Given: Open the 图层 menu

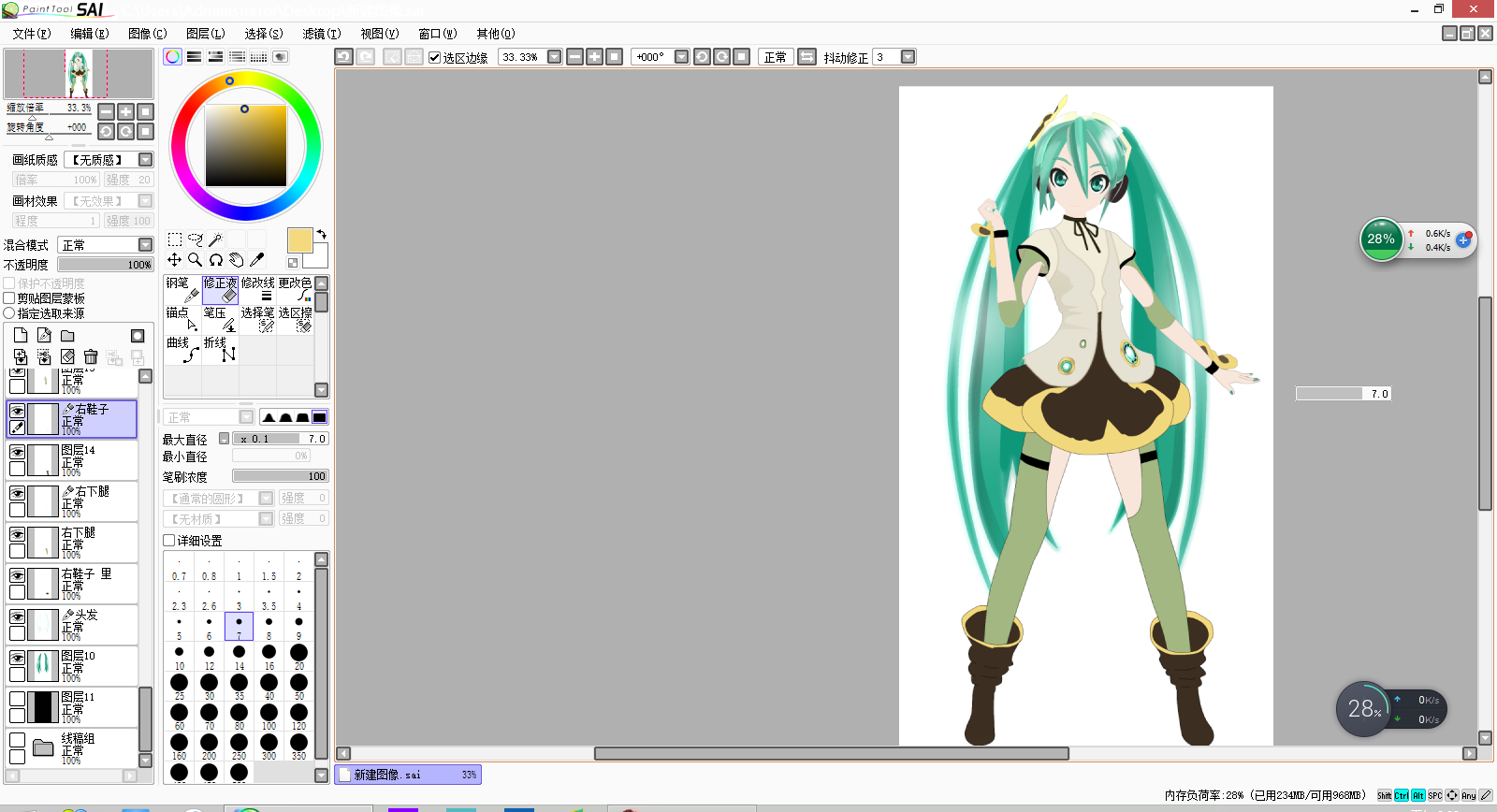Looking at the screenshot, I should click(x=205, y=34).
